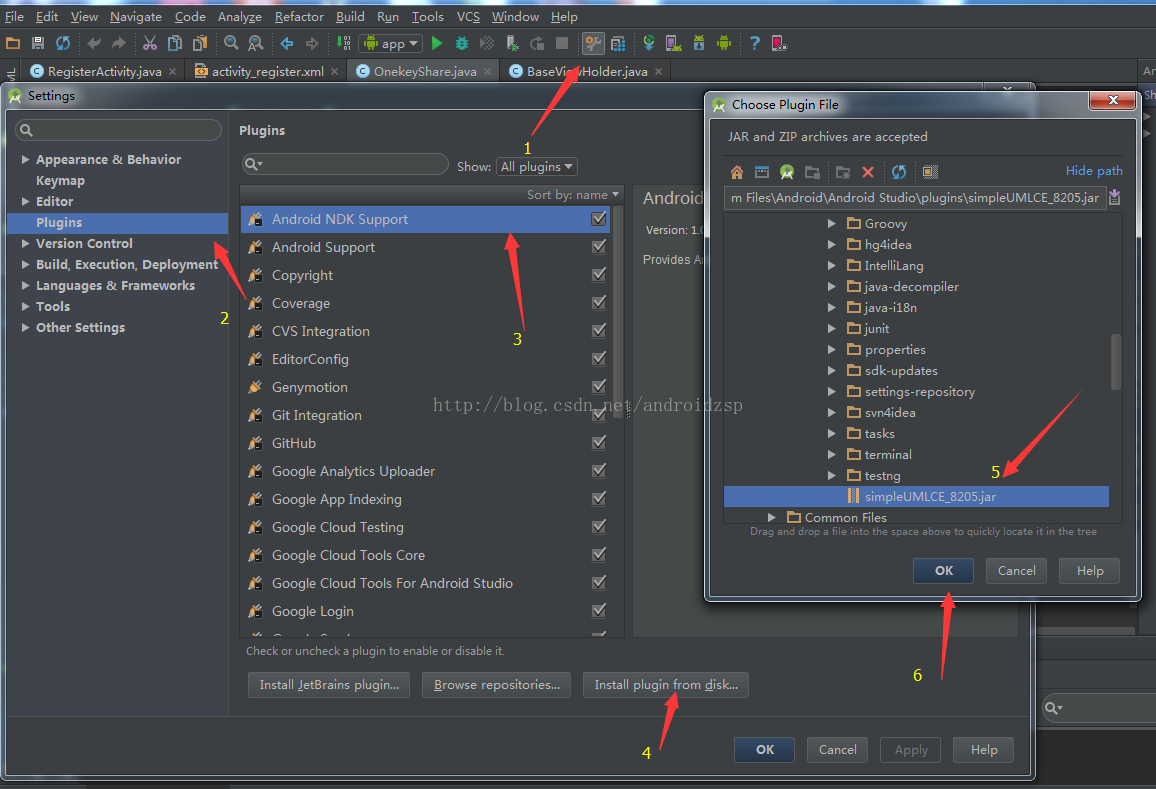Click the red Delete X icon in chooser
This screenshot has width=1156, height=789.
click(x=868, y=172)
